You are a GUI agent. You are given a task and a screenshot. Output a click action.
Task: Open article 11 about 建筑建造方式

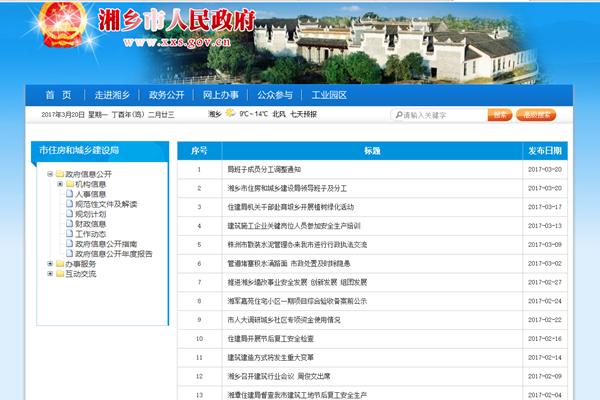271,357
